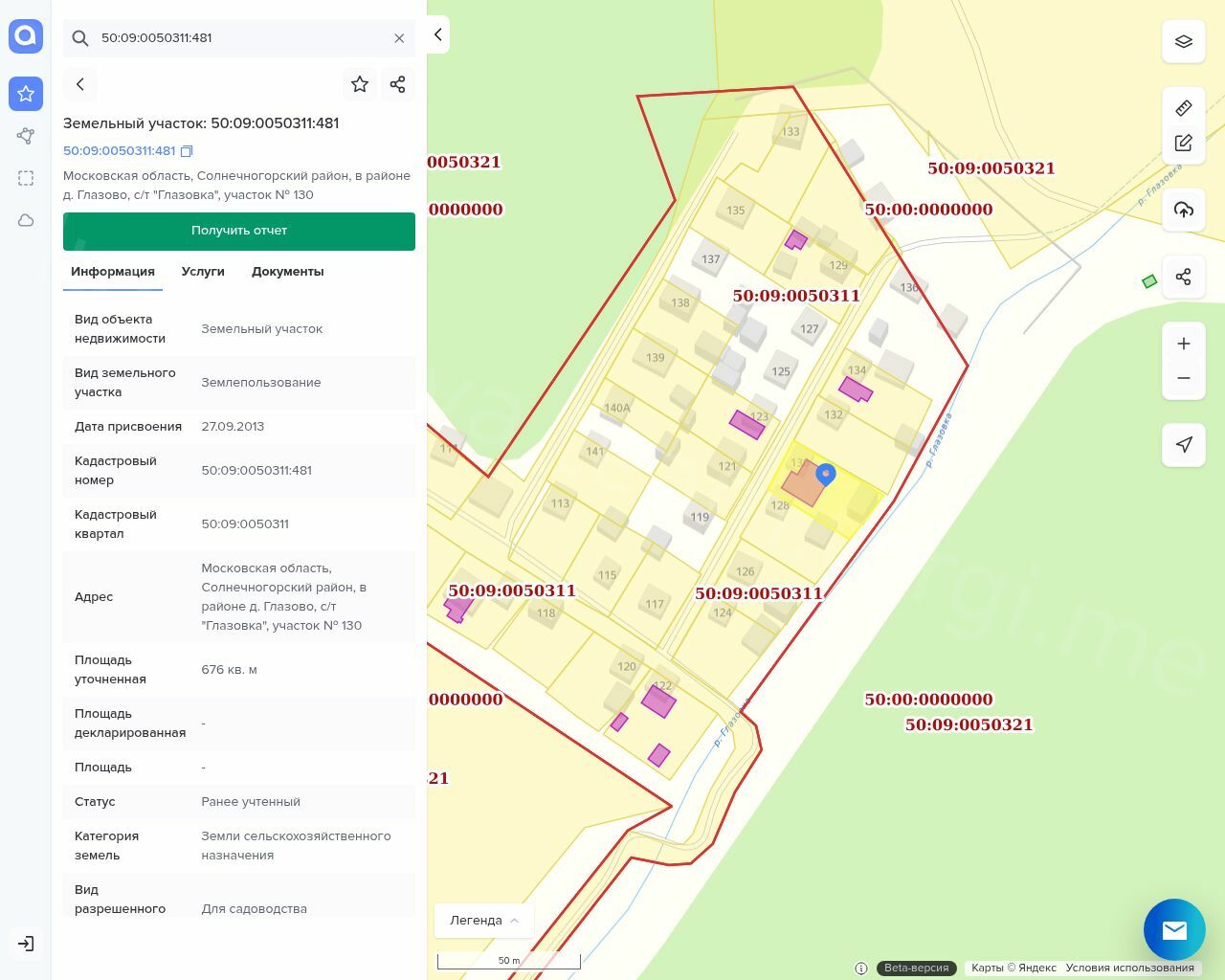The width and height of the screenshot is (1225, 980).
Task: Locate my position on the map
Action: [x=1183, y=444]
